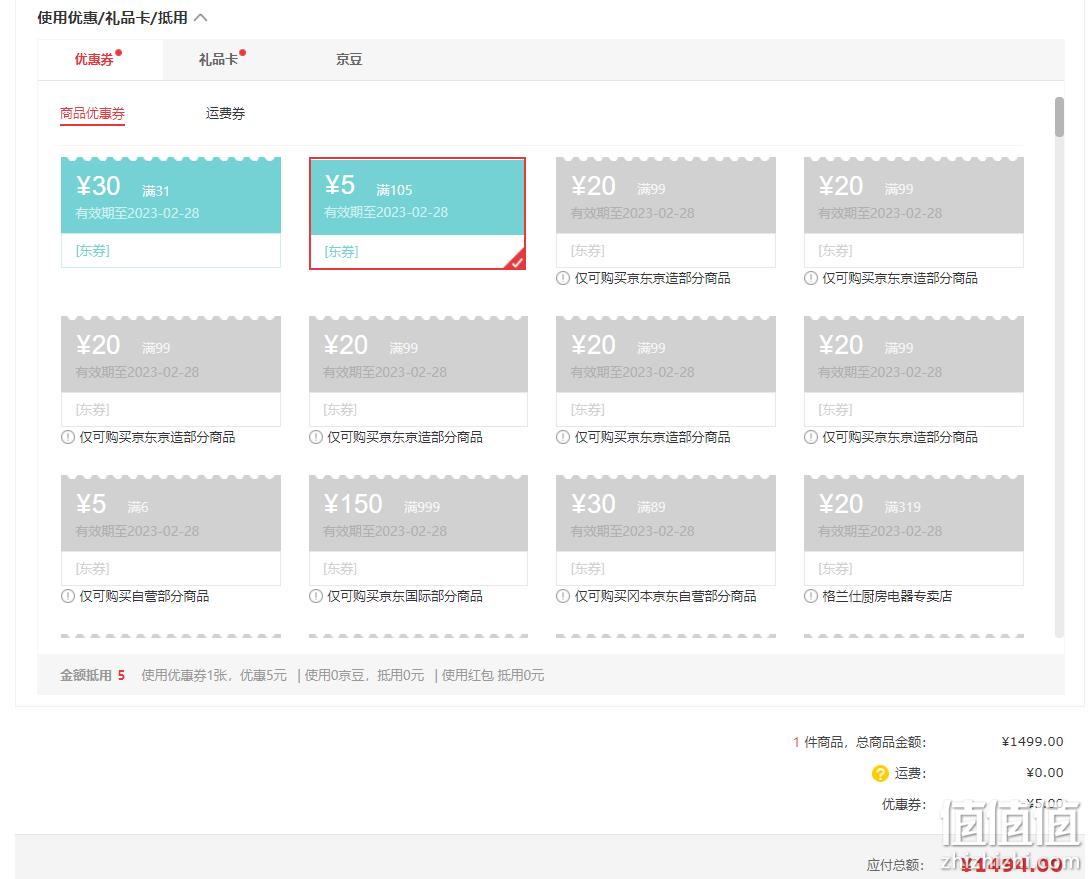Image resolution: width=1090 pixels, height=879 pixels.
Task: Choose the ¥150 满999 coupon
Action: coord(418,530)
